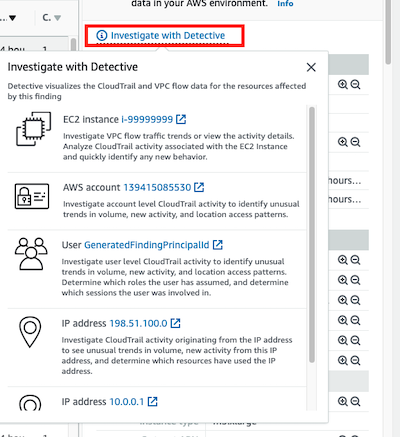This screenshot has width=400, height=437.
Task: Click the popup's vertical scrollbar
Action: coord(312,234)
